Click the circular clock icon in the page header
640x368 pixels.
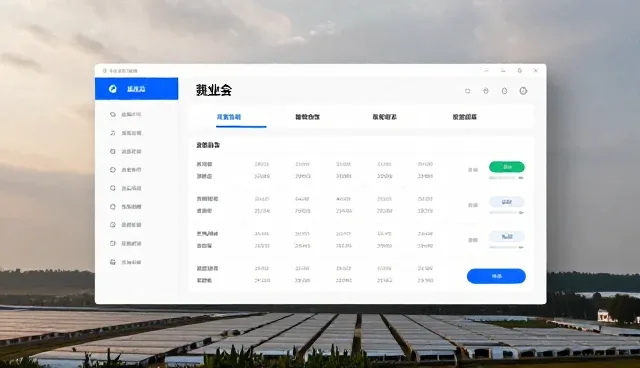523,91
